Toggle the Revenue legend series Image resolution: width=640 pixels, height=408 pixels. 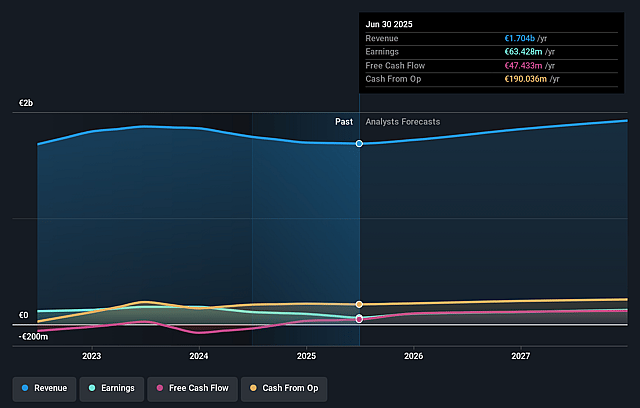(44, 388)
